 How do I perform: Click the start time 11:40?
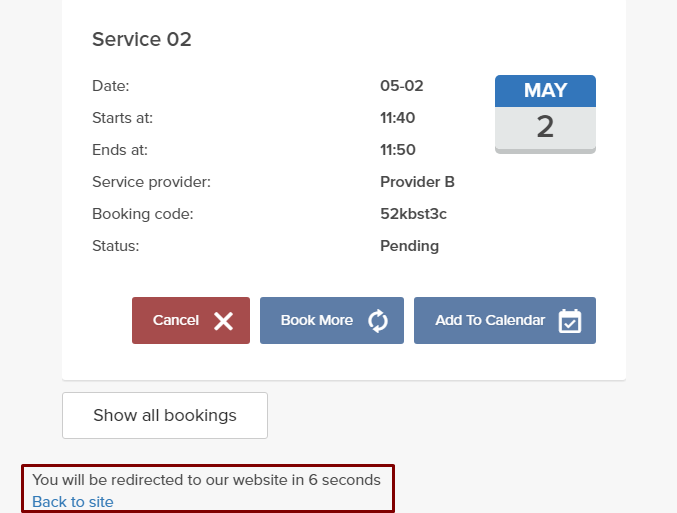397,118
